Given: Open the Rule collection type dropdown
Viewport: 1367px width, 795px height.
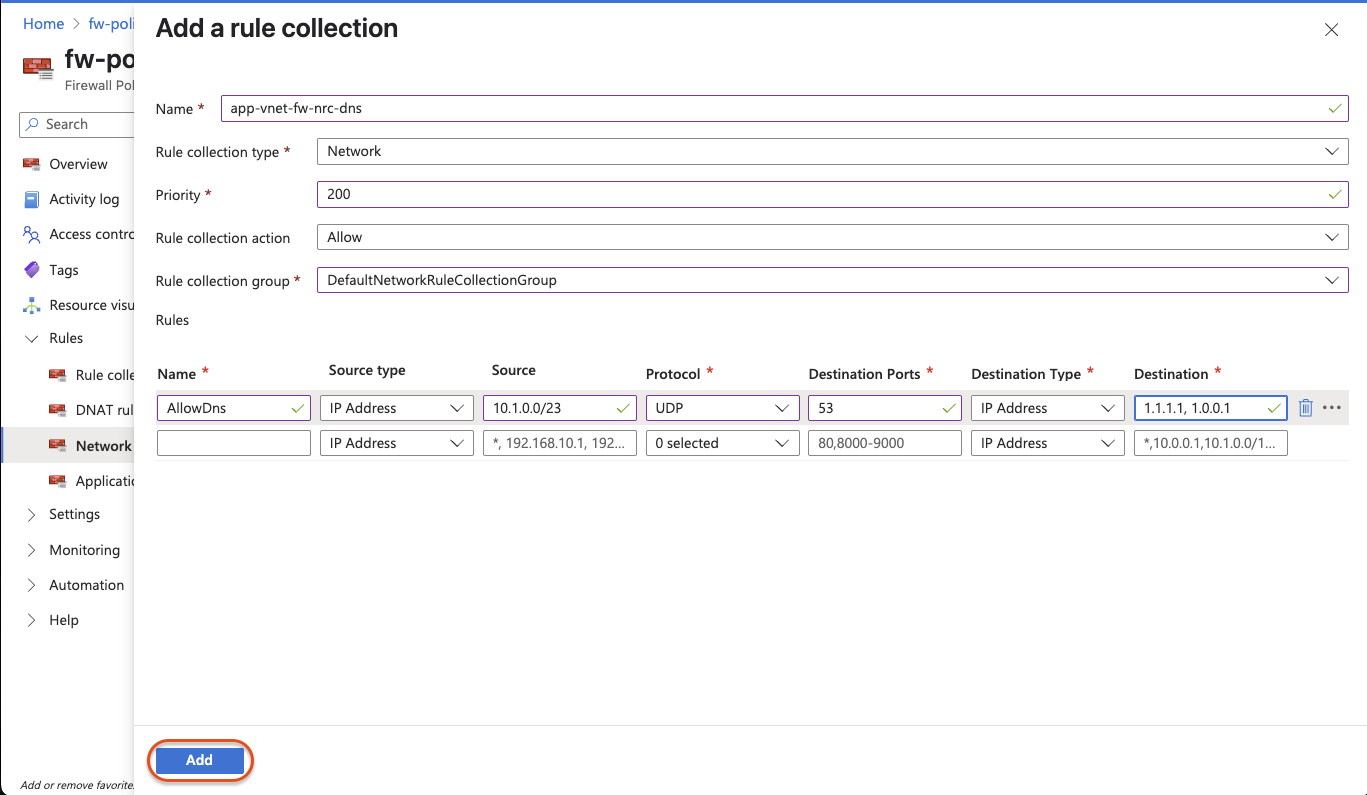Looking at the screenshot, I should point(832,151).
